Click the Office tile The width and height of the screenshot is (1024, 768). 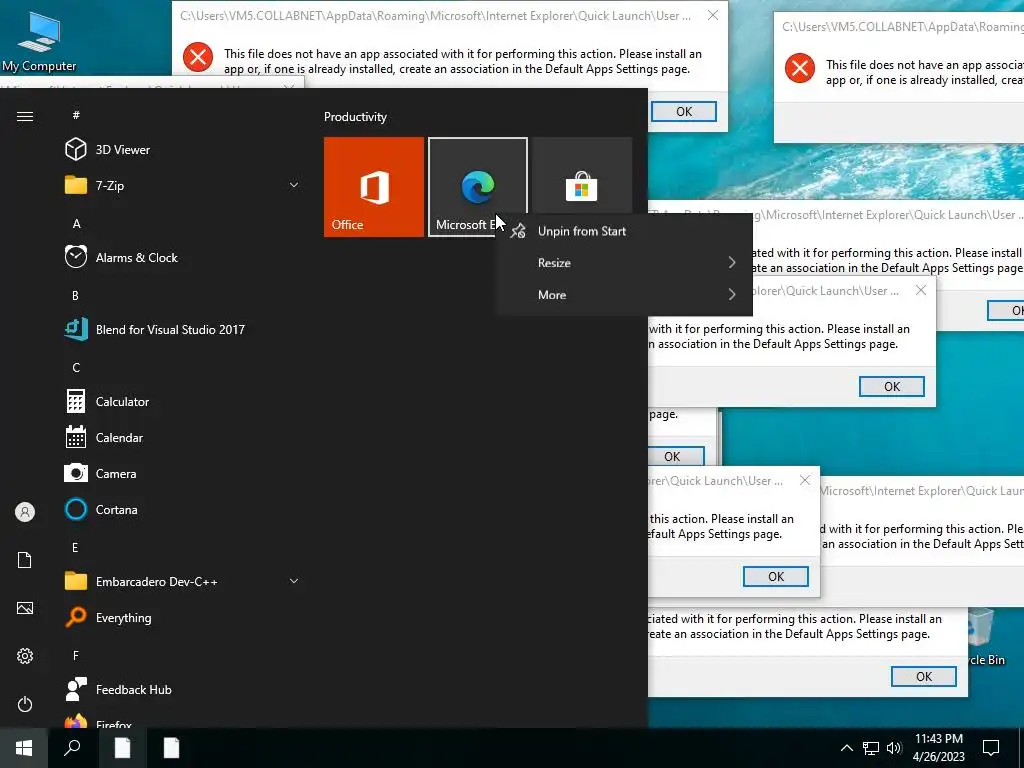[x=374, y=187]
